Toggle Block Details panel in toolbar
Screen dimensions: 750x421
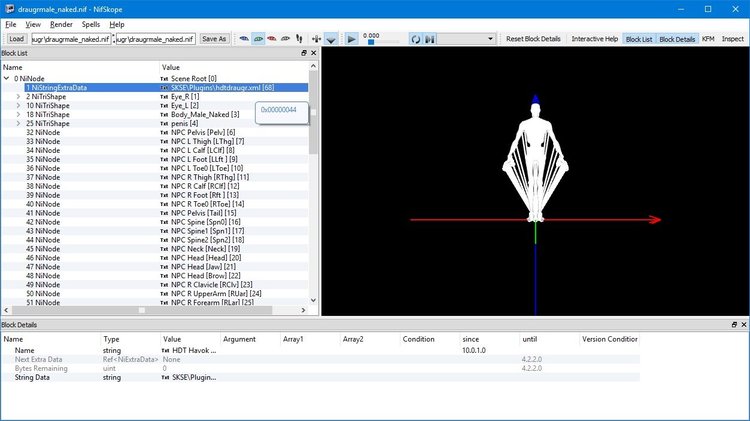tap(677, 39)
